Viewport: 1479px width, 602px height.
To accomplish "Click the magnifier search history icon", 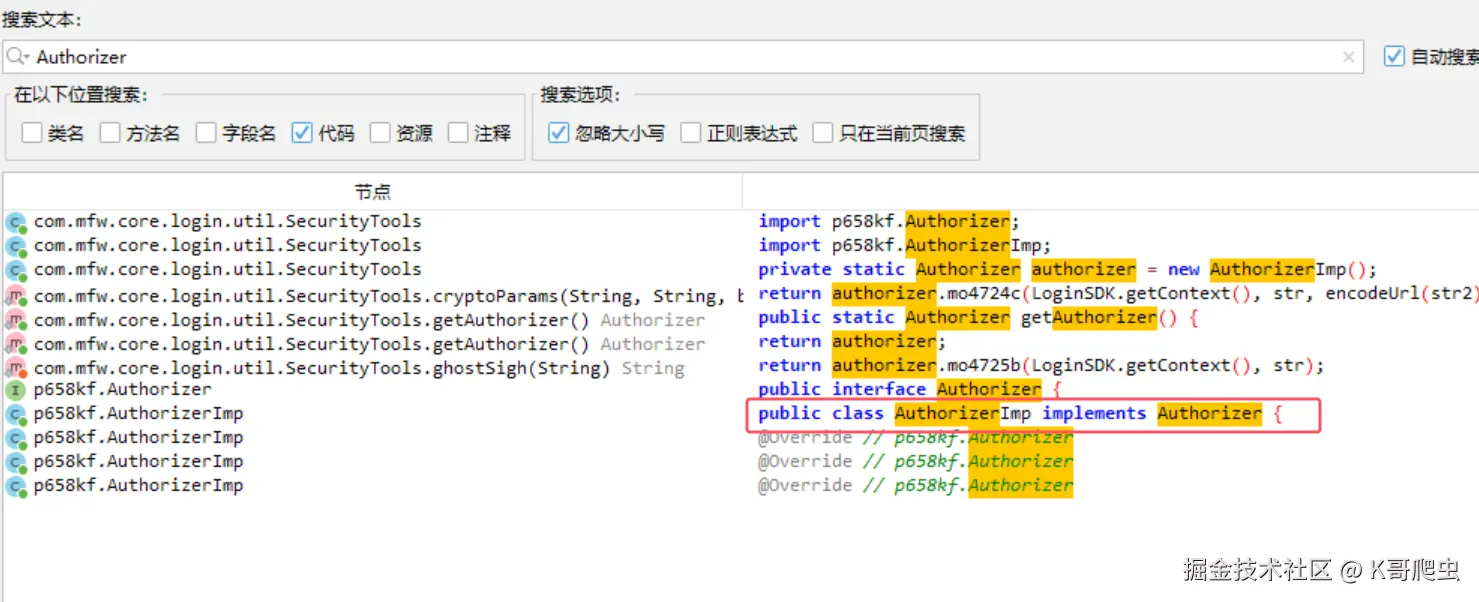I will 17,57.
